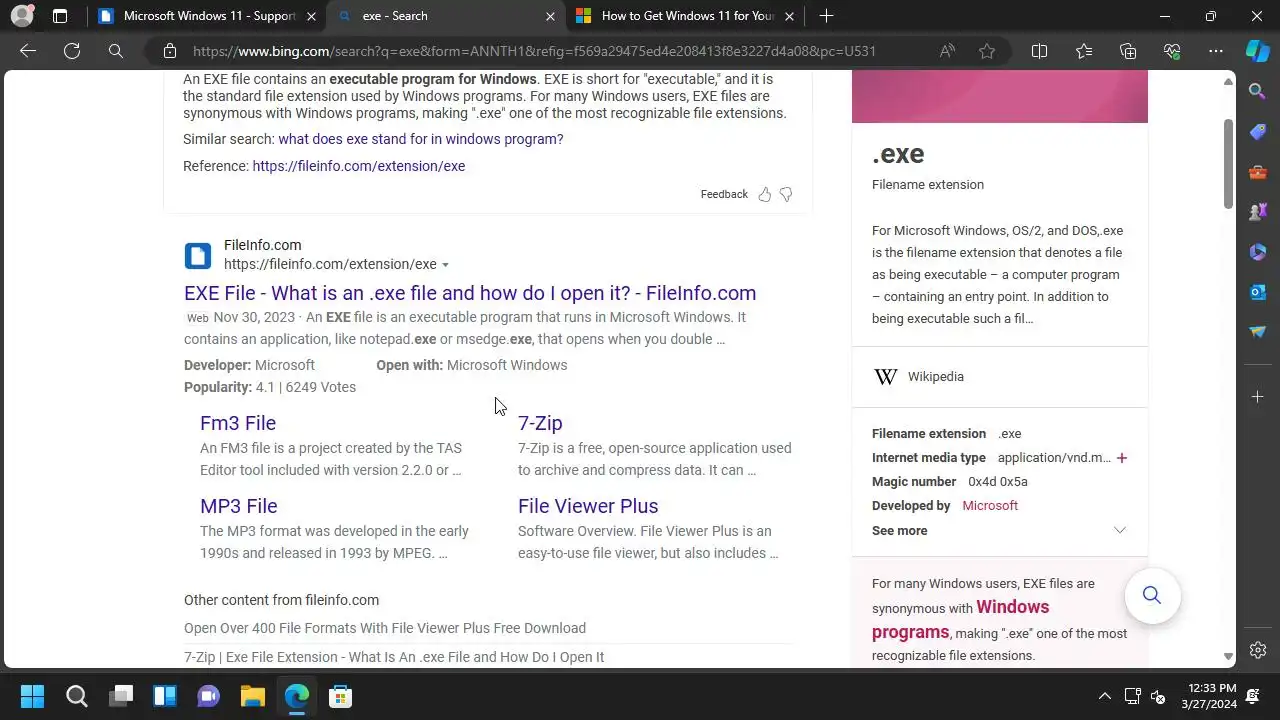1280x720 pixels.
Task: Open the MP3 File link
Action: point(239,506)
